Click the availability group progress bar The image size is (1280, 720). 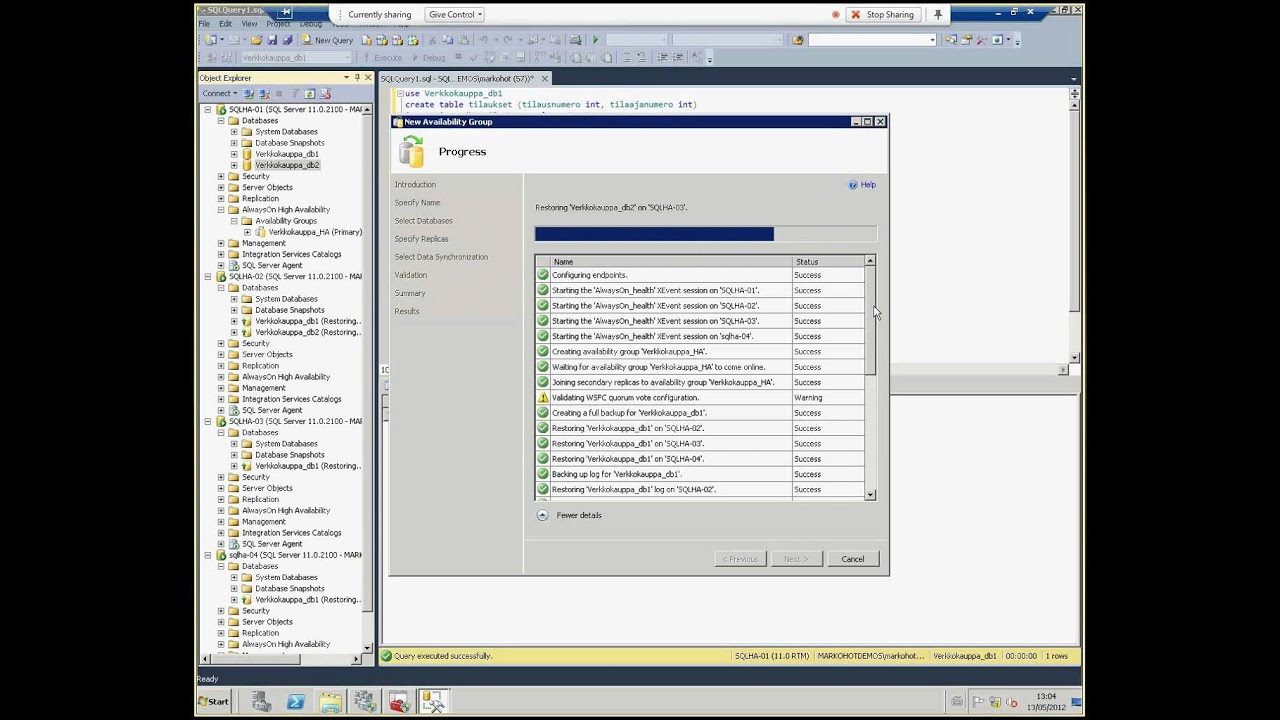706,234
